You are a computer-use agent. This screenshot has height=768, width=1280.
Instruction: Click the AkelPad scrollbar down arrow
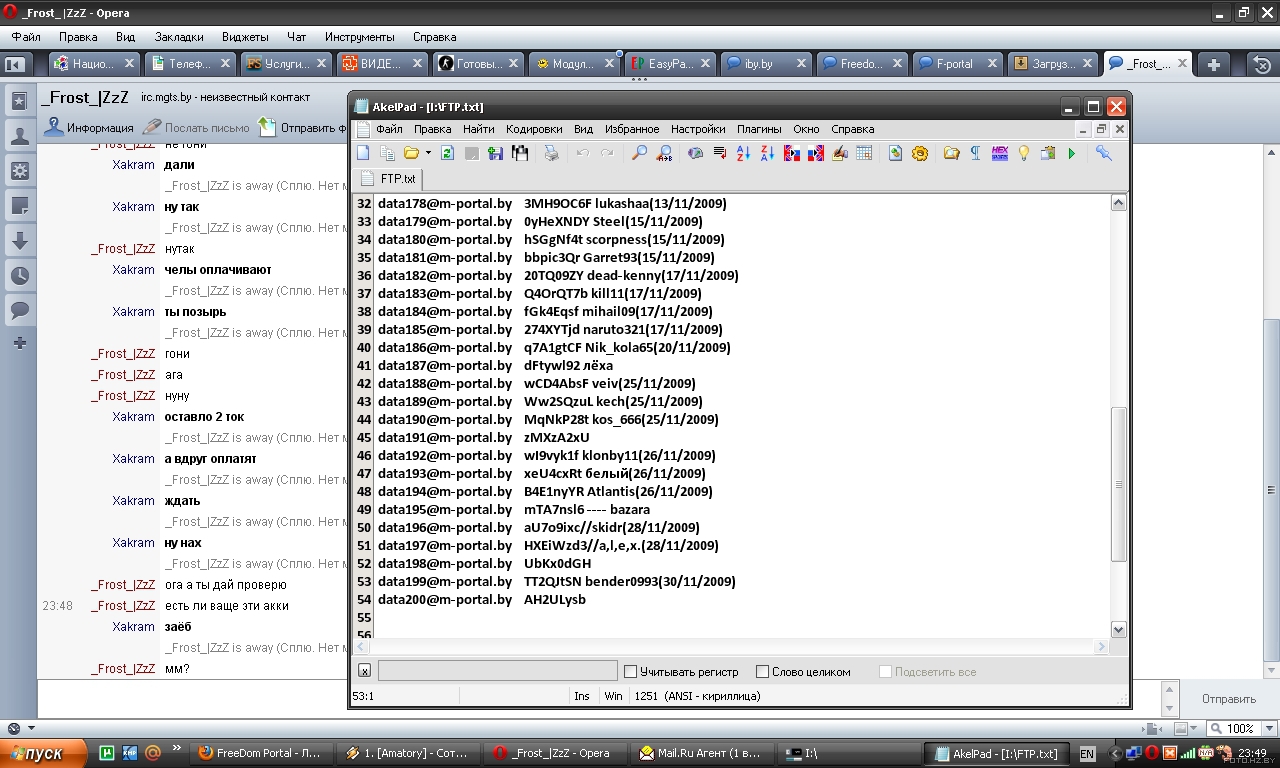pos(1119,629)
